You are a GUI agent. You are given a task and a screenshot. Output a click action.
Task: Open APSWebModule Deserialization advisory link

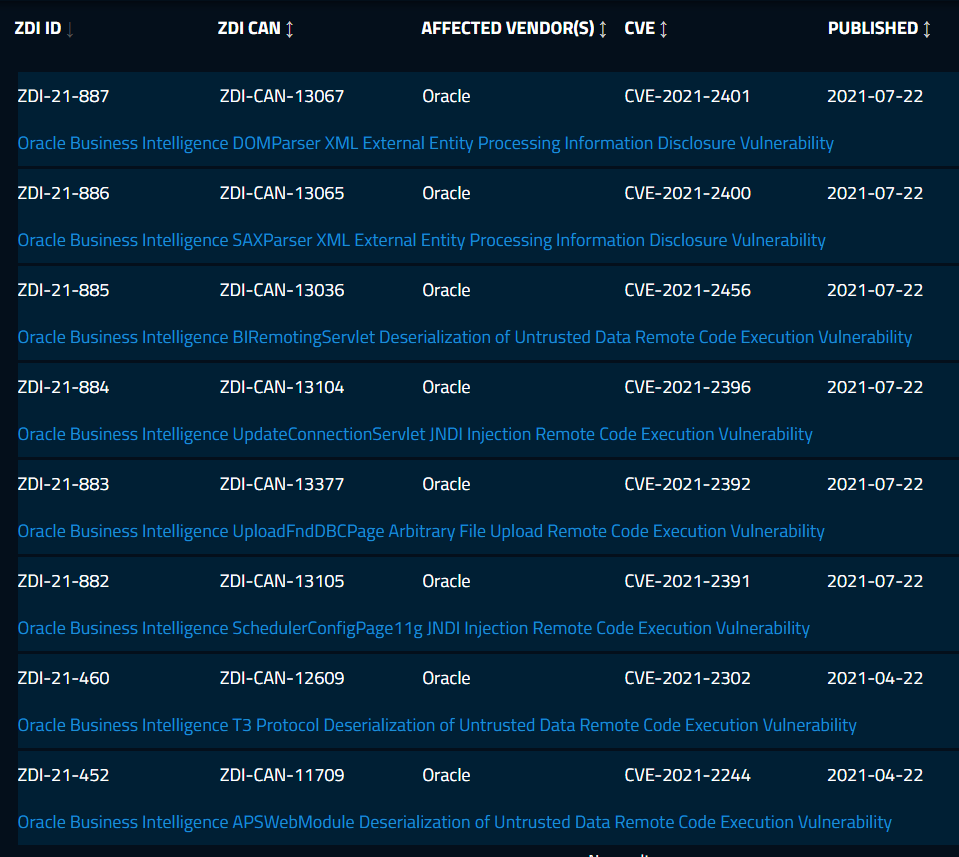(x=454, y=822)
